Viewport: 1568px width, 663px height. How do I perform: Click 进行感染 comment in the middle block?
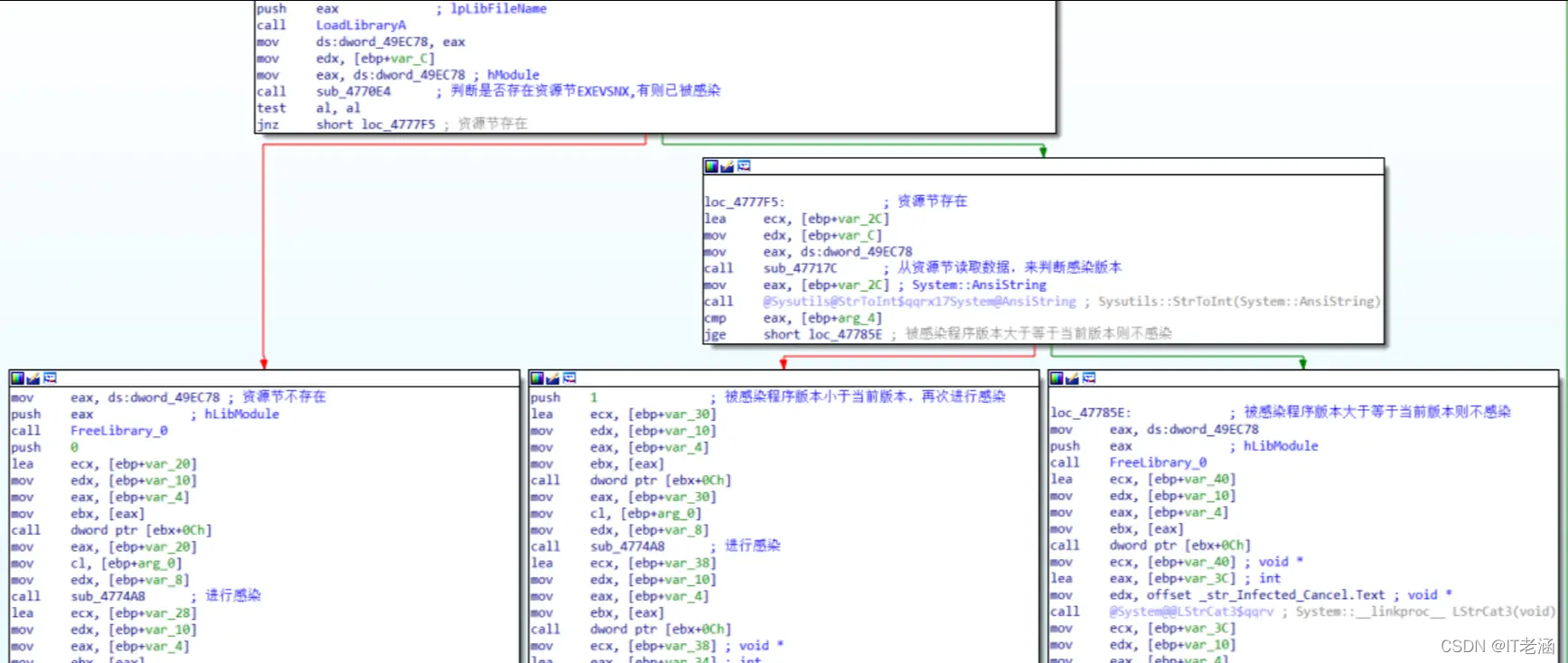(752, 546)
